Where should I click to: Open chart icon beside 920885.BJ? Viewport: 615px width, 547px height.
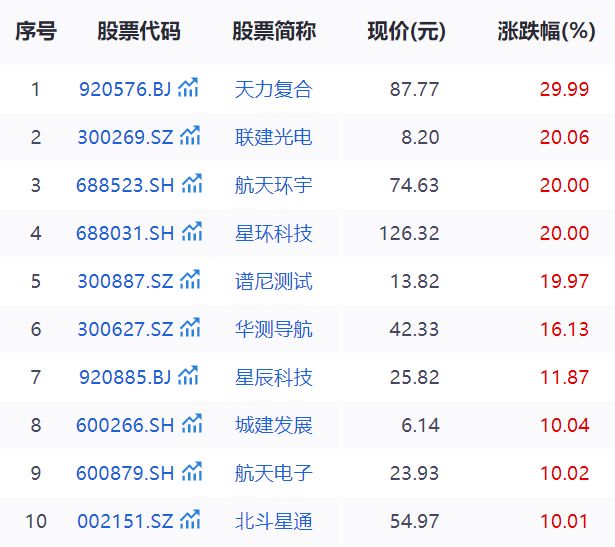188,376
